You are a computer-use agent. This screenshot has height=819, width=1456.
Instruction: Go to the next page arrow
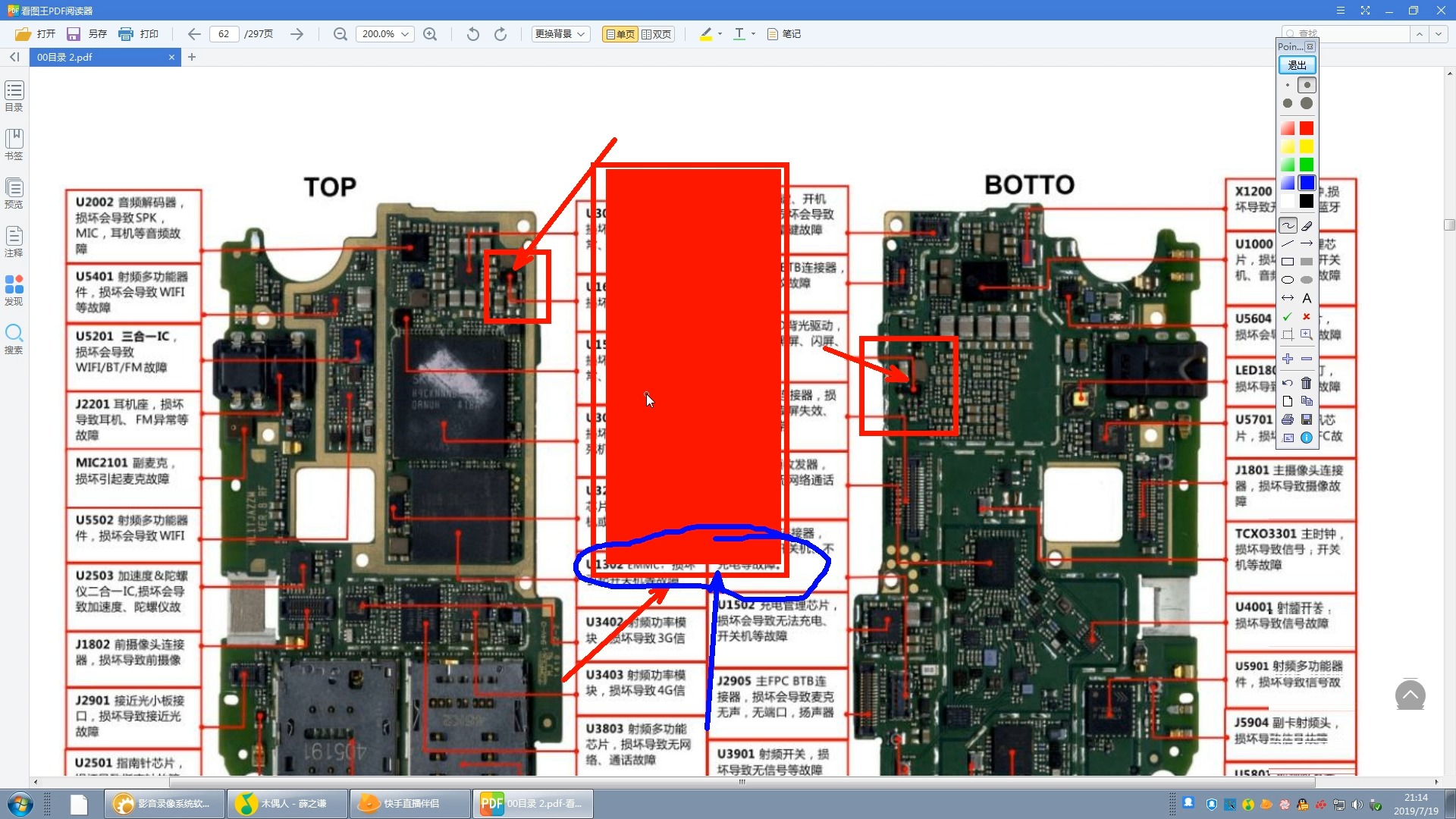click(x=297, y=34)
